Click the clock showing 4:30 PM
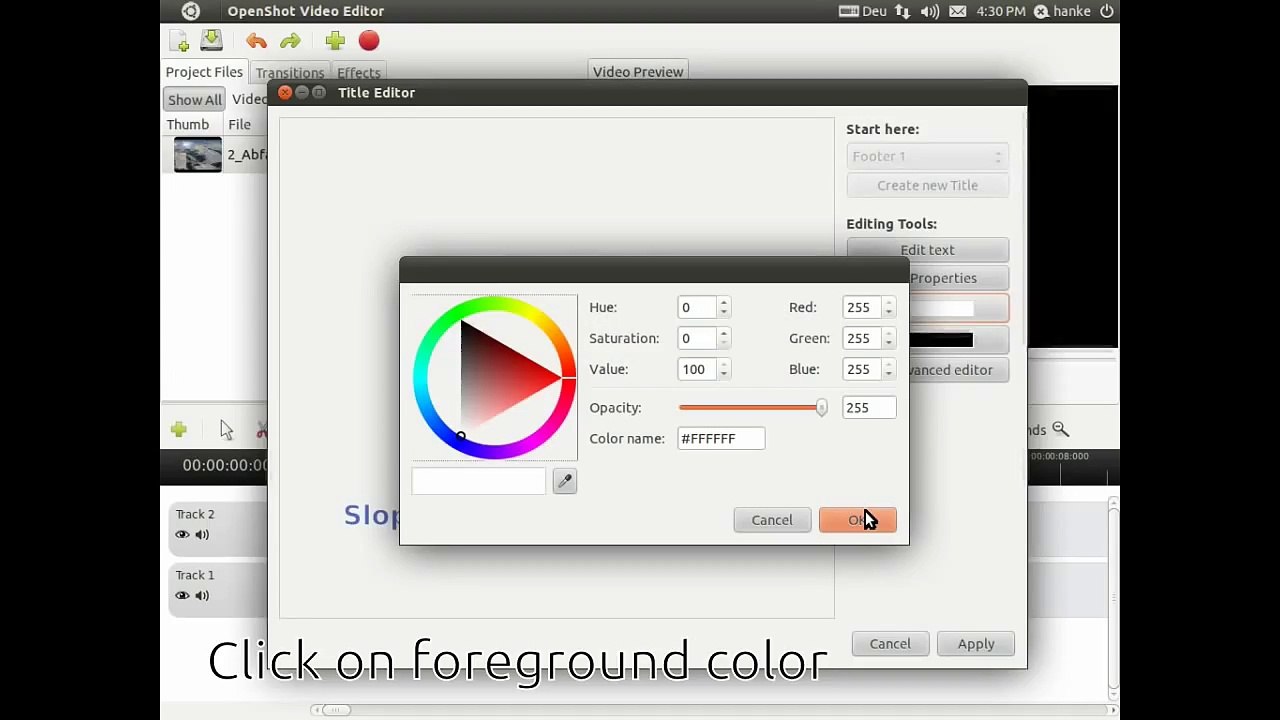The height and width of the screenshot is (720, 1280). click(x=1001, y=11)
